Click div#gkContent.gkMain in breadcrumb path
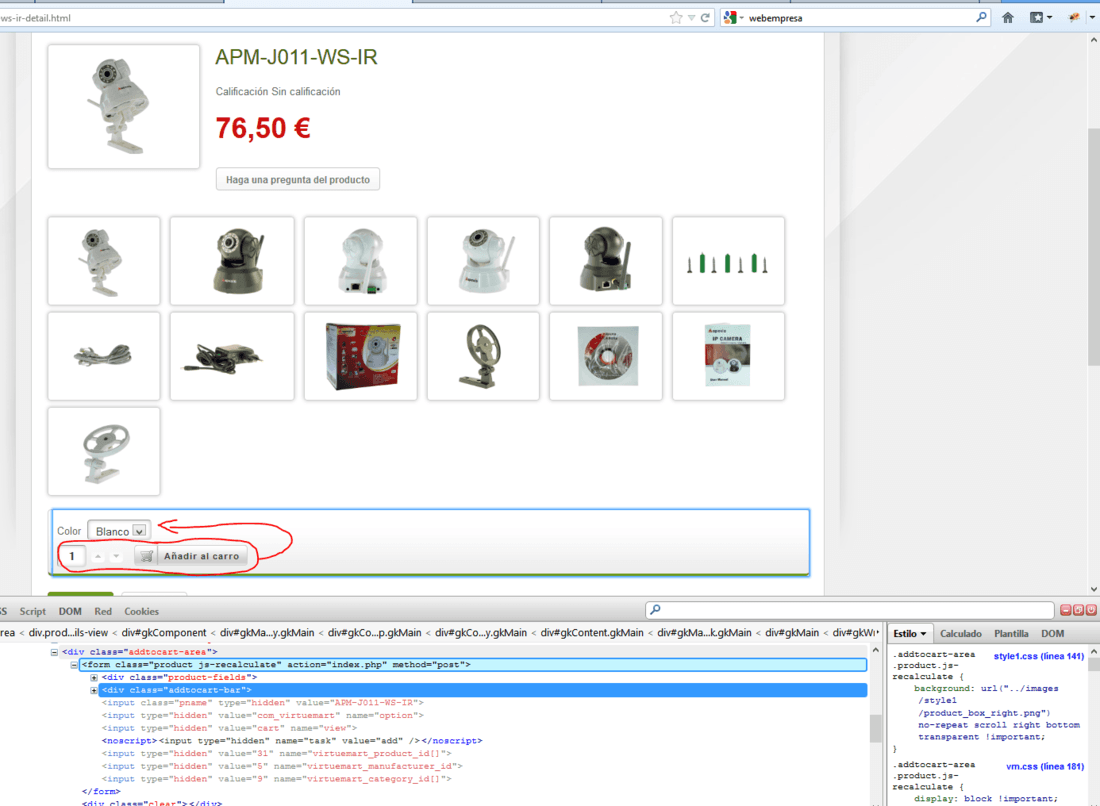 [x=591, y=633]
